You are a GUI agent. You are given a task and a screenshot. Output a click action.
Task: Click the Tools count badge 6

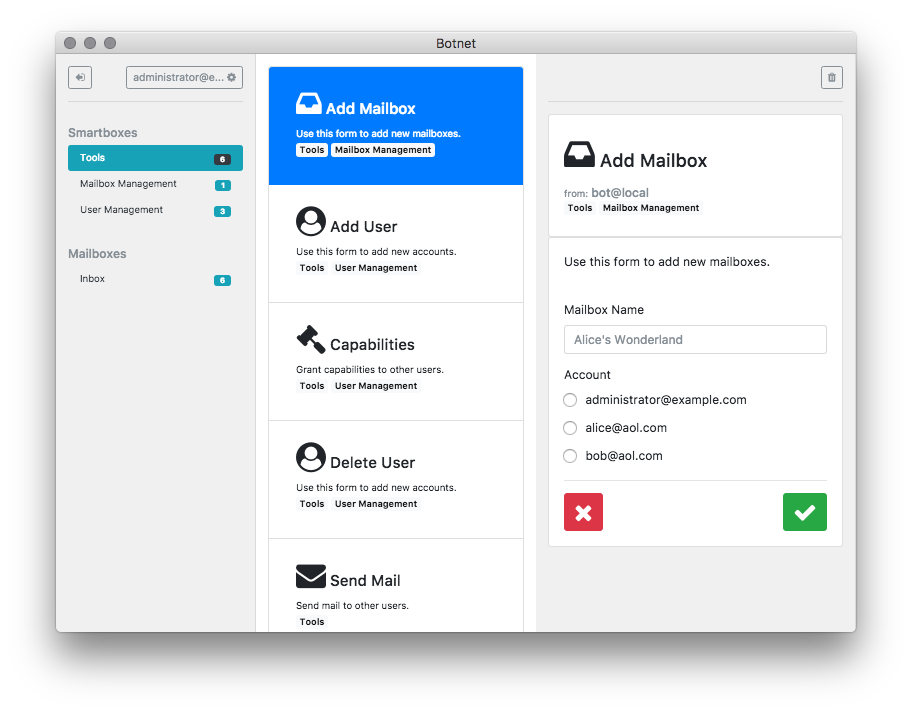click(222, 159)
